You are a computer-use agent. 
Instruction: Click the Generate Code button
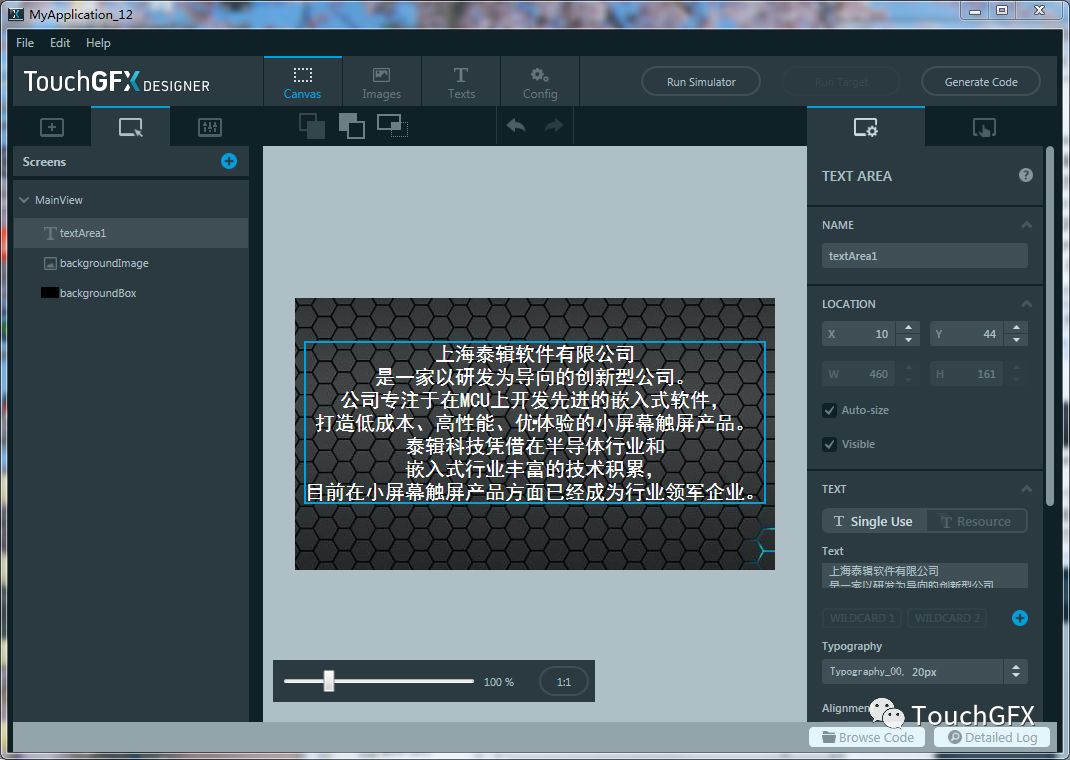pyautogui.click(x=981, y=82)
